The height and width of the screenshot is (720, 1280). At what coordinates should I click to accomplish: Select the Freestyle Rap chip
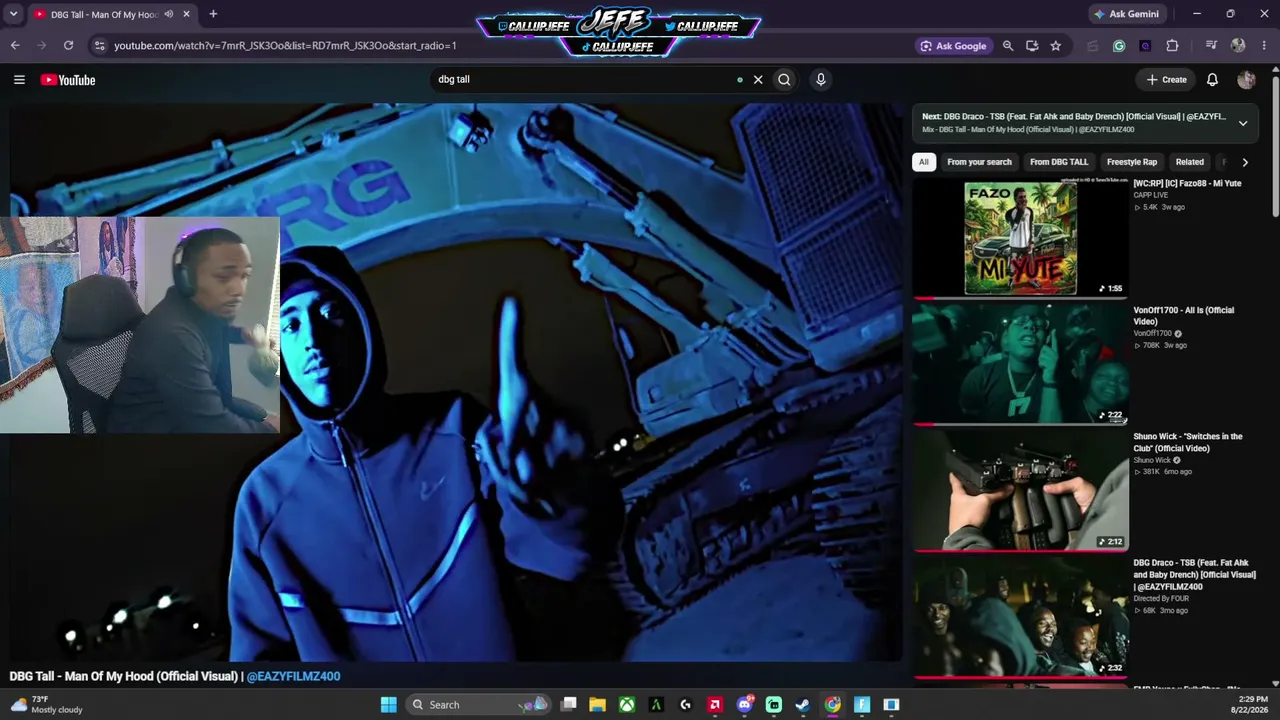[1132, 162]
